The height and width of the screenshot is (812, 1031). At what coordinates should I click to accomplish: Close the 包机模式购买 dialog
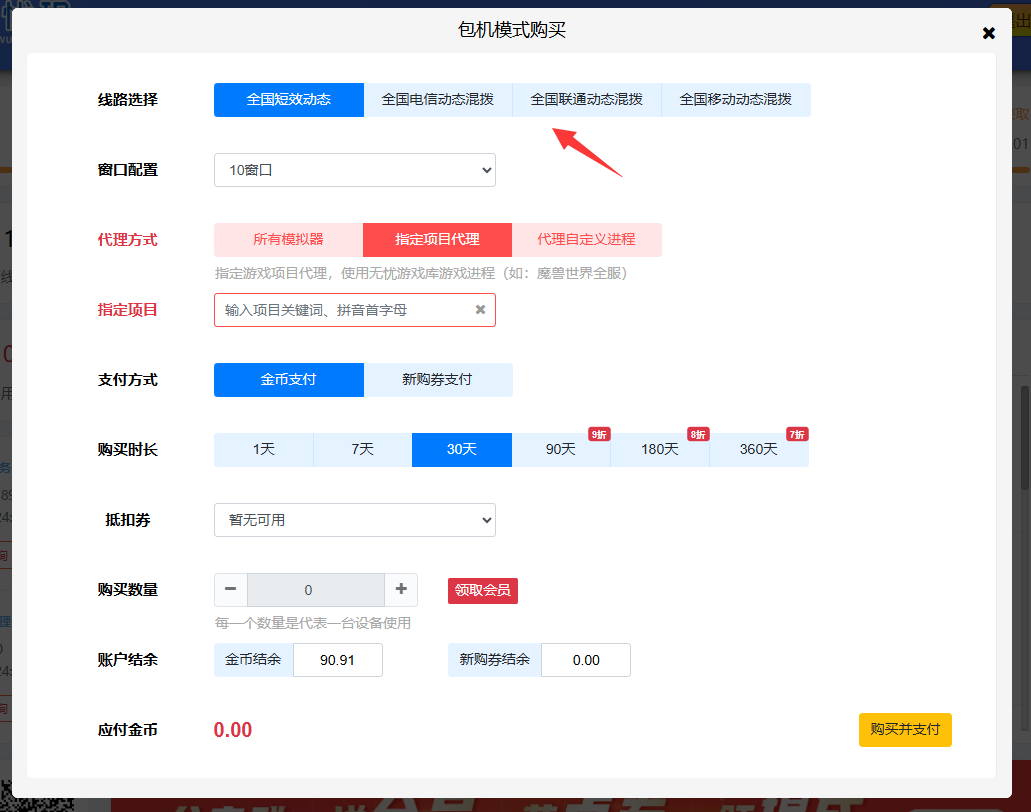988,33
